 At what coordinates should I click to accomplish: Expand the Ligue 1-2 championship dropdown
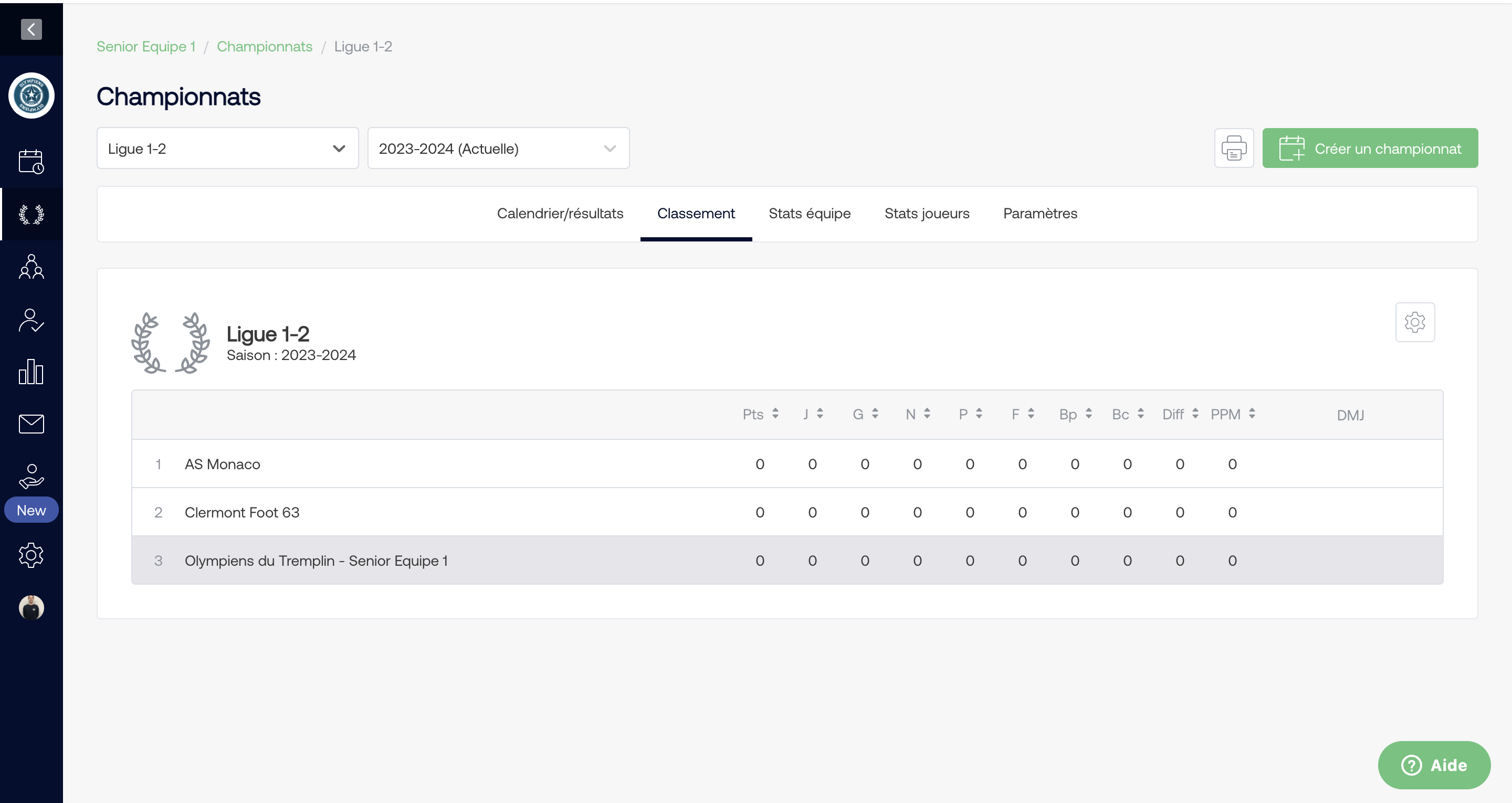click(x=227, y=148)
